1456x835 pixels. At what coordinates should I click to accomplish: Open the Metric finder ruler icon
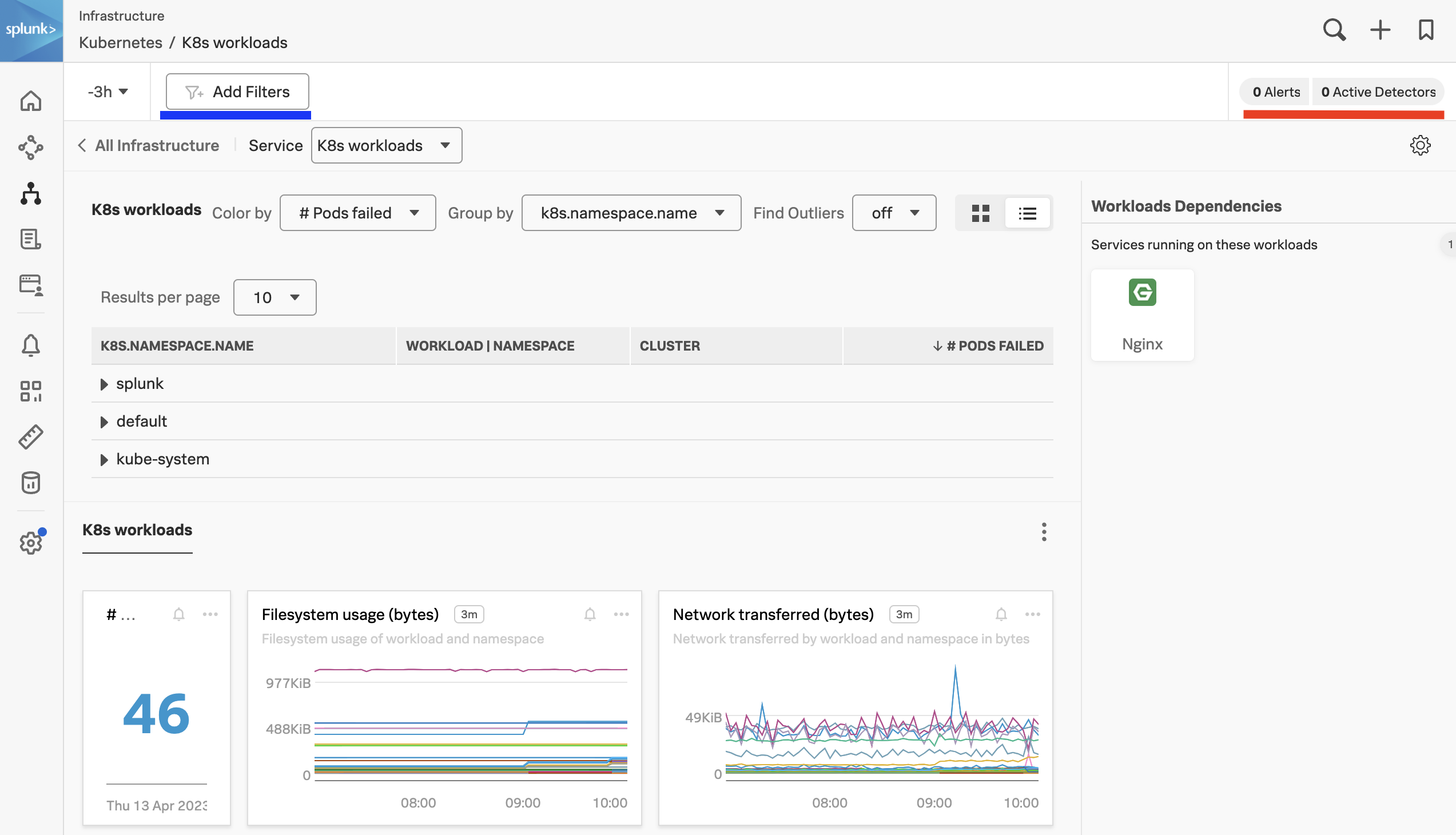(x=31, y=437)
